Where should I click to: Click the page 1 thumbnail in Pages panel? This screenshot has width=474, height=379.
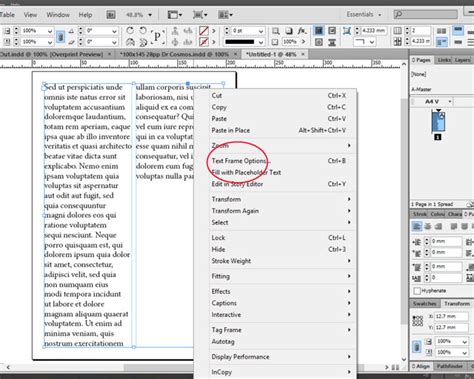point(438,122)
